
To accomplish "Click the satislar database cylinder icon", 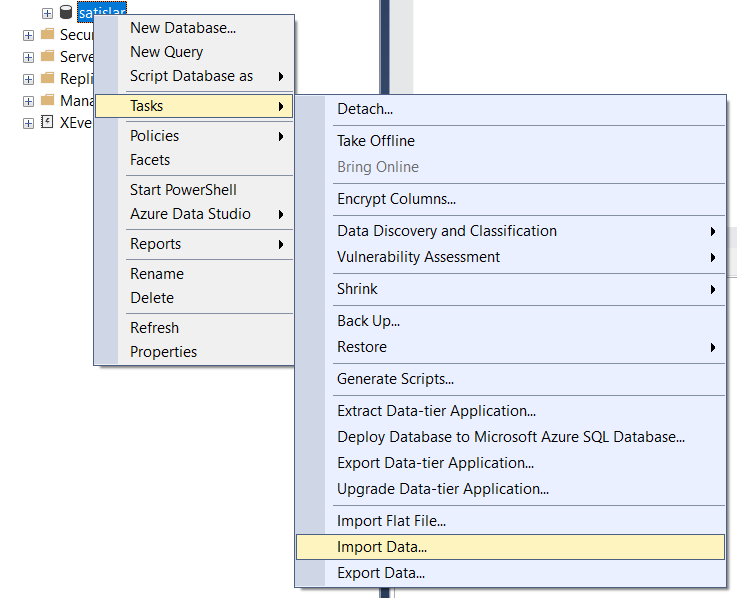I will pos(66,13).
